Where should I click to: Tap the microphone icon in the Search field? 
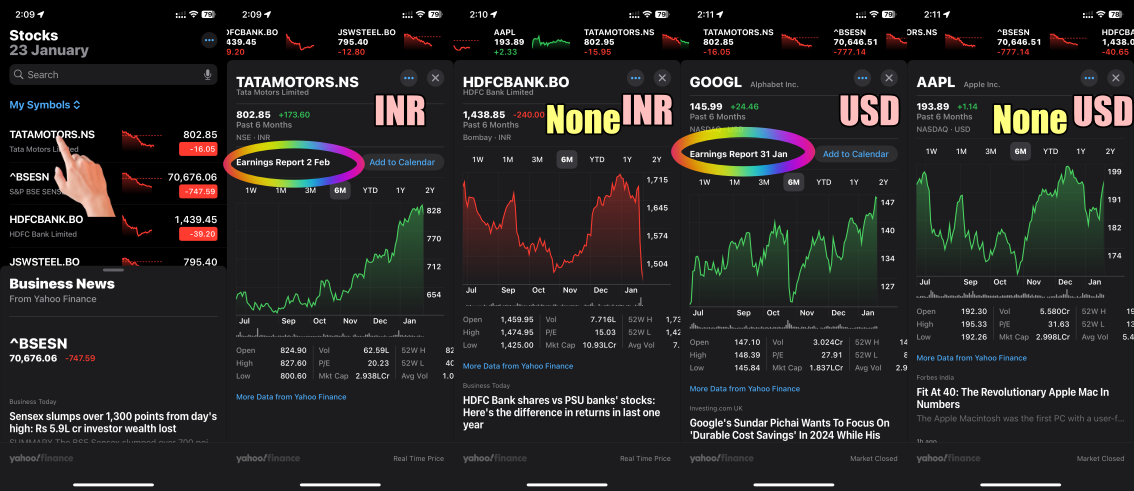(208, 74)
